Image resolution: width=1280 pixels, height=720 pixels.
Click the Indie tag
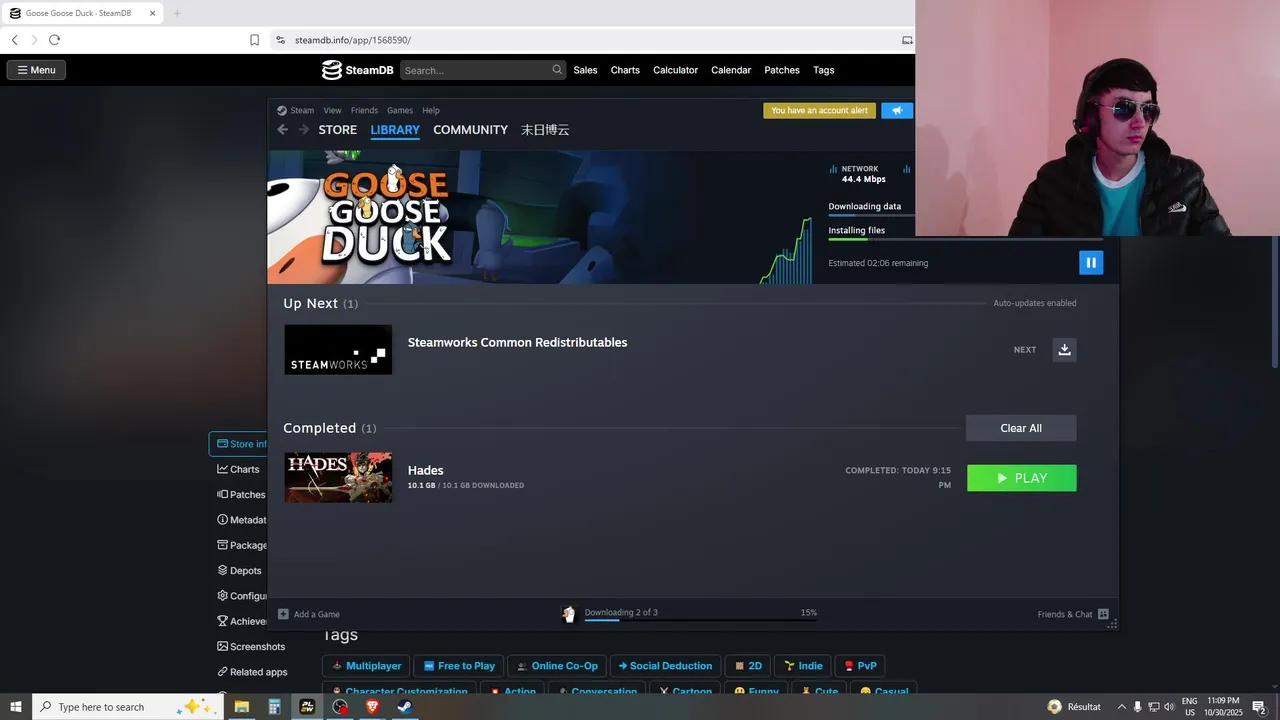[803, 666]
